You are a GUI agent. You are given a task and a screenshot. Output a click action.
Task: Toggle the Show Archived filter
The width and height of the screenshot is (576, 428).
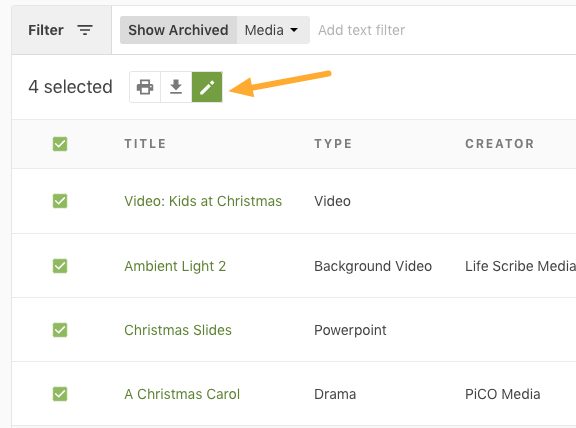click(179, 30)
